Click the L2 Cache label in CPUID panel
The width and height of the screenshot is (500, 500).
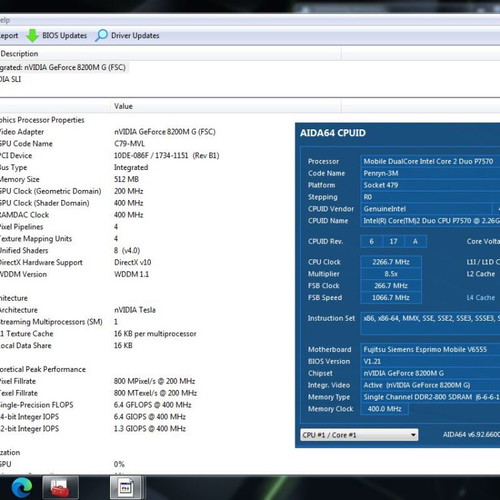click(x=481, y=274)
